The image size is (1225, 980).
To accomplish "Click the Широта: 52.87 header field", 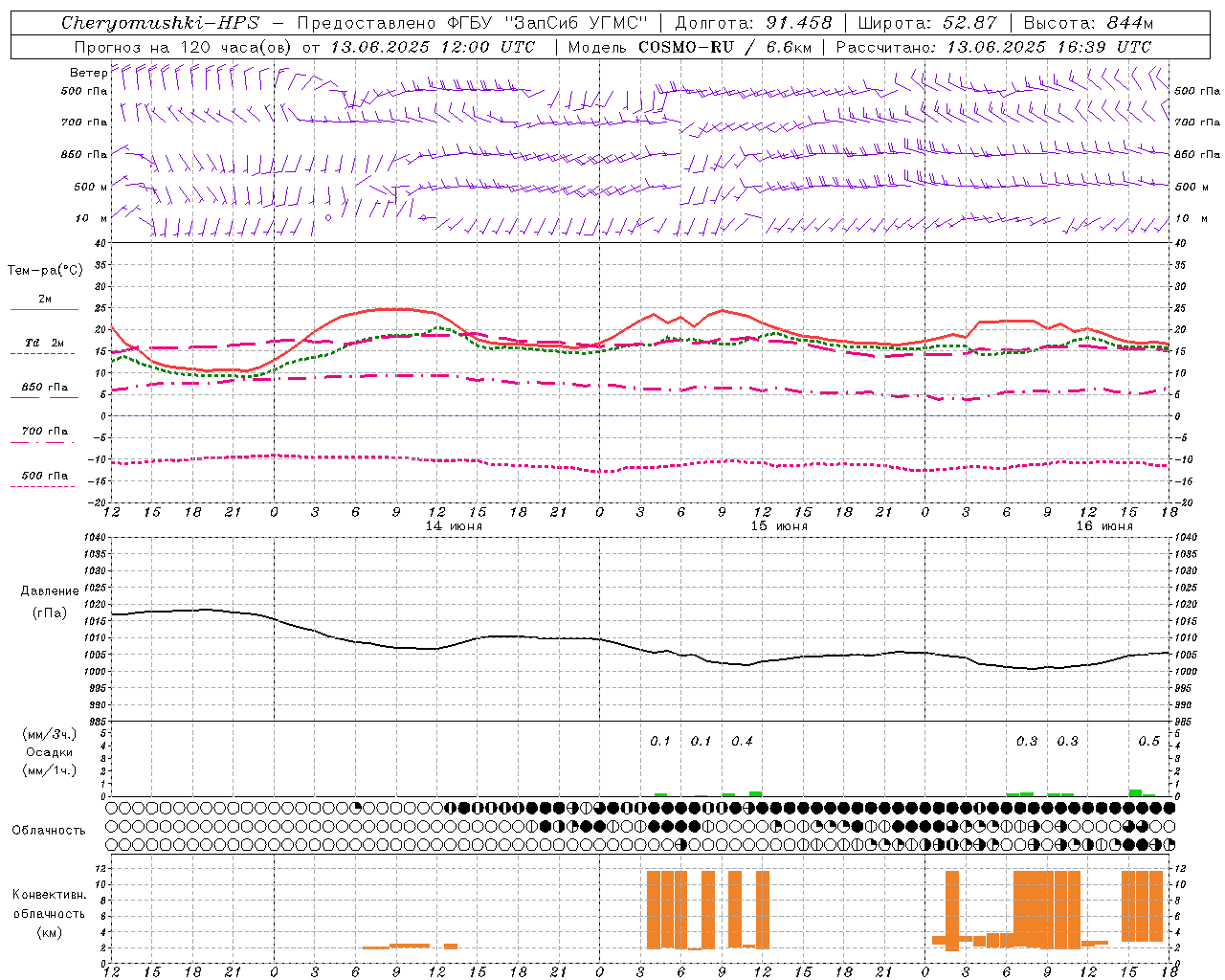I will coord(927,23).
